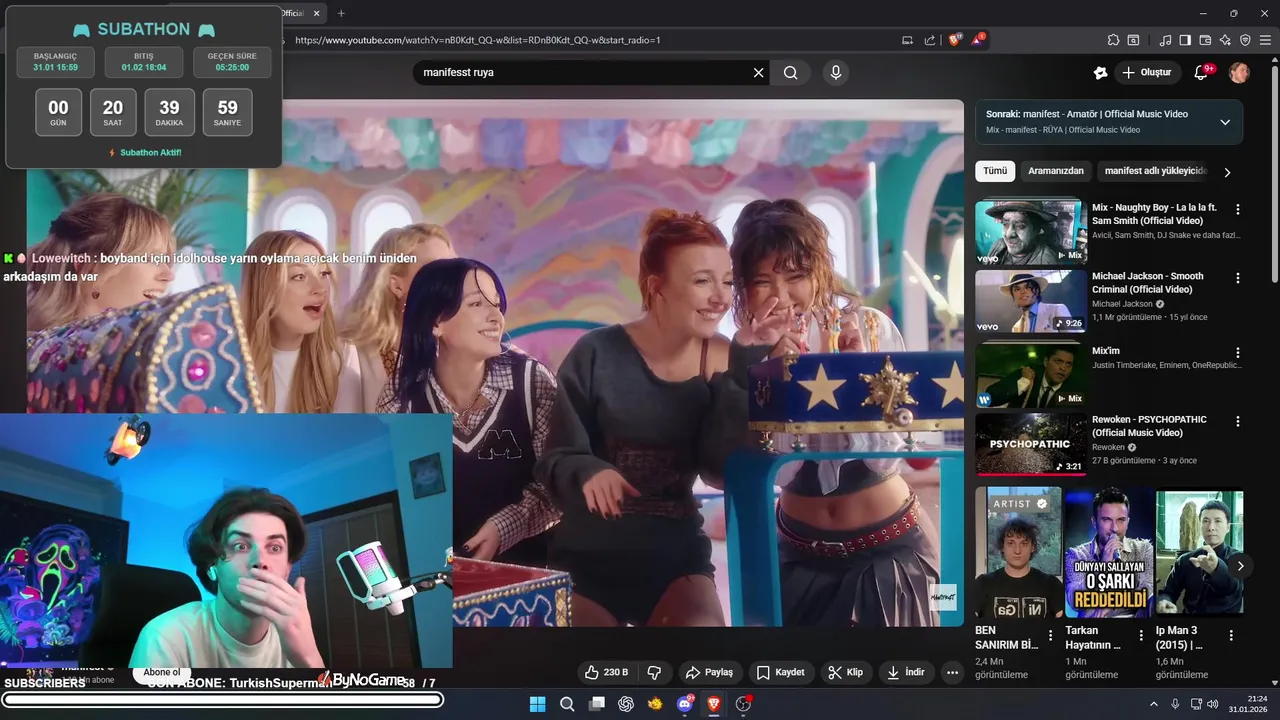Clear the search text with X
1280x720 pixels.
758,72
